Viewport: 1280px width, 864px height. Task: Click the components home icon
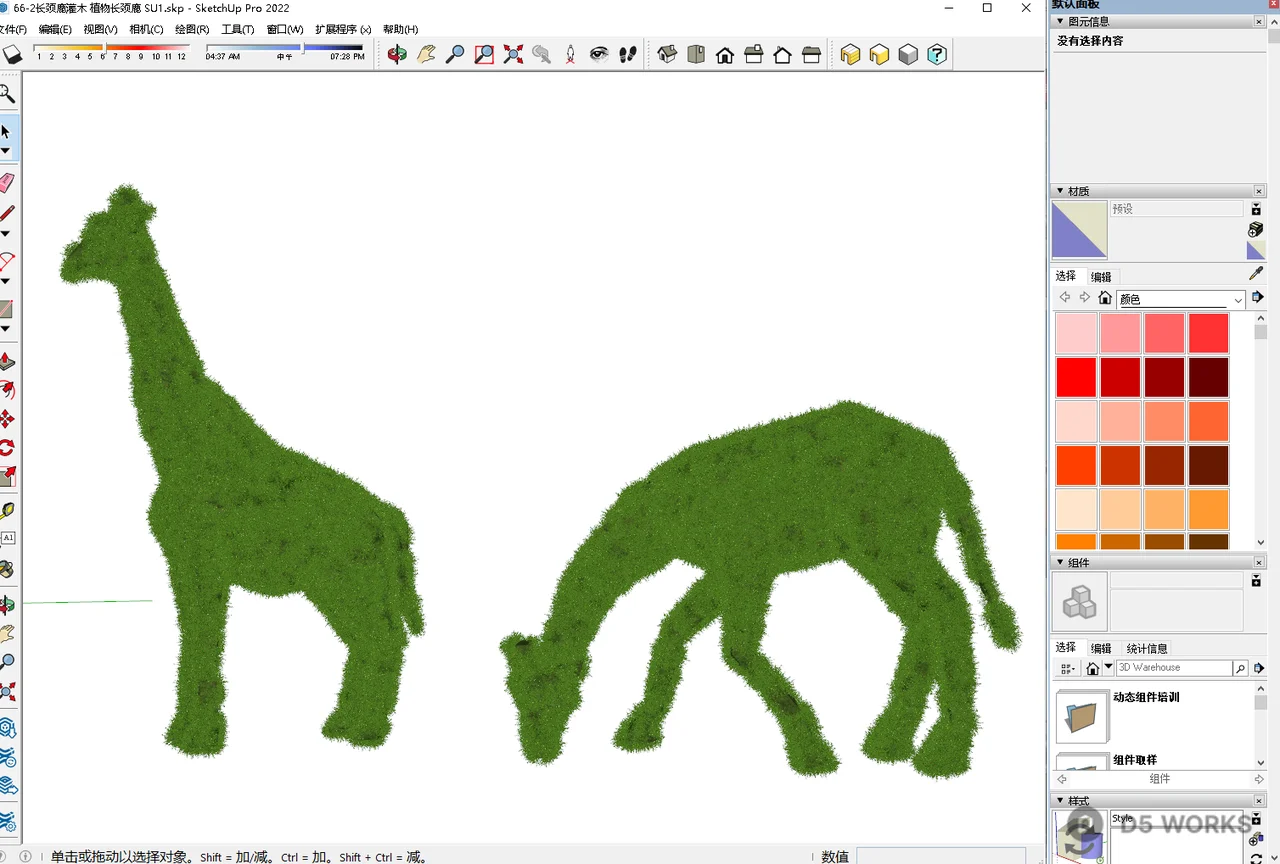coord(1093,668)
